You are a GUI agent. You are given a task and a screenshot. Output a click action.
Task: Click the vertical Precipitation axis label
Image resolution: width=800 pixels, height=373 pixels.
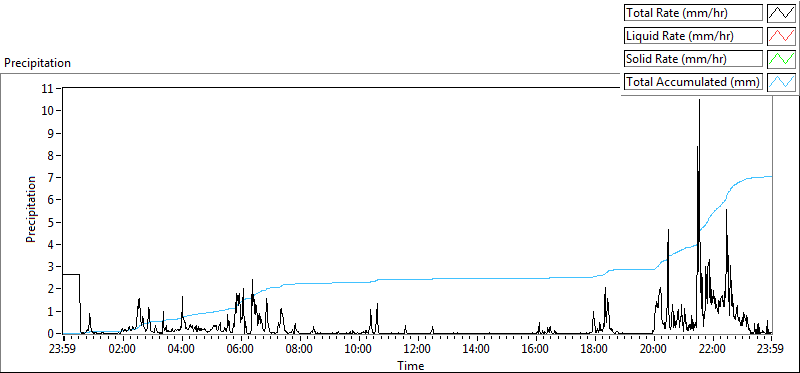(x=31, y=210)
